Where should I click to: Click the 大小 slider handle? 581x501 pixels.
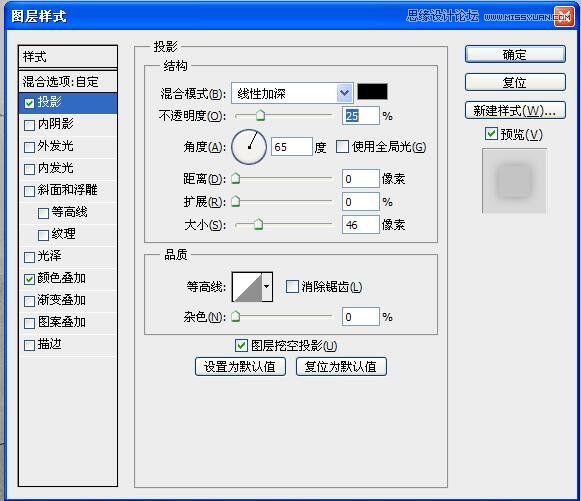click(x=258, y=224)
